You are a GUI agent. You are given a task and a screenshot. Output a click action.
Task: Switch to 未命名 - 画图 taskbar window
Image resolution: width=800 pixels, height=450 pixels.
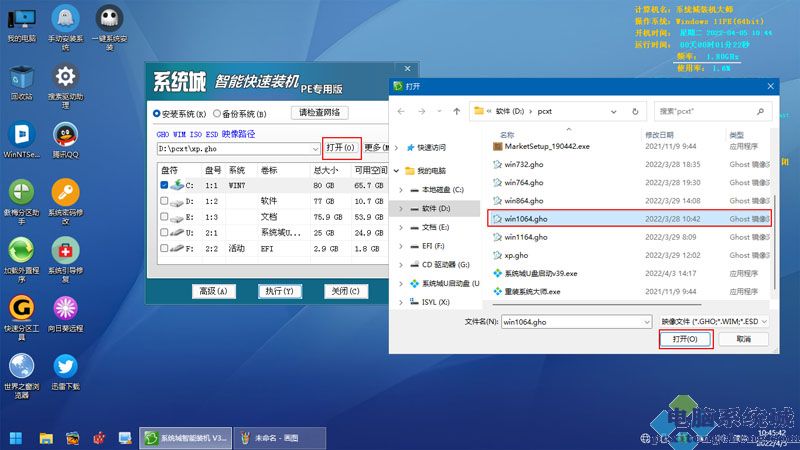280,438
